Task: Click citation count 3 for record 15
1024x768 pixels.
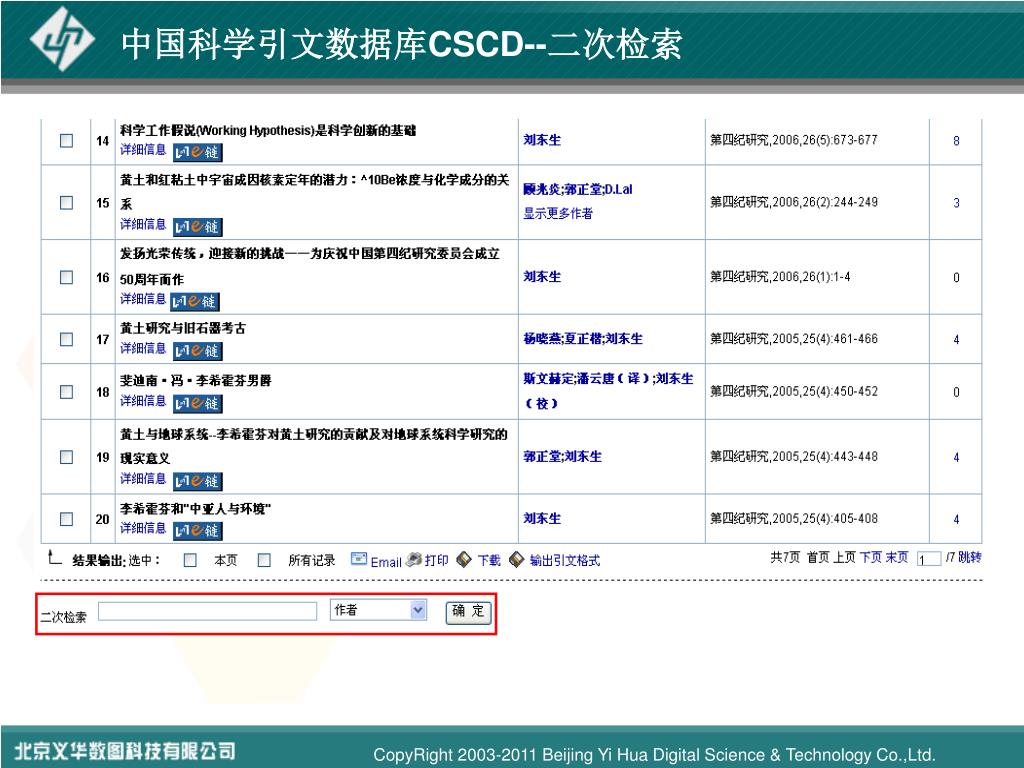Action: (956, 203)
